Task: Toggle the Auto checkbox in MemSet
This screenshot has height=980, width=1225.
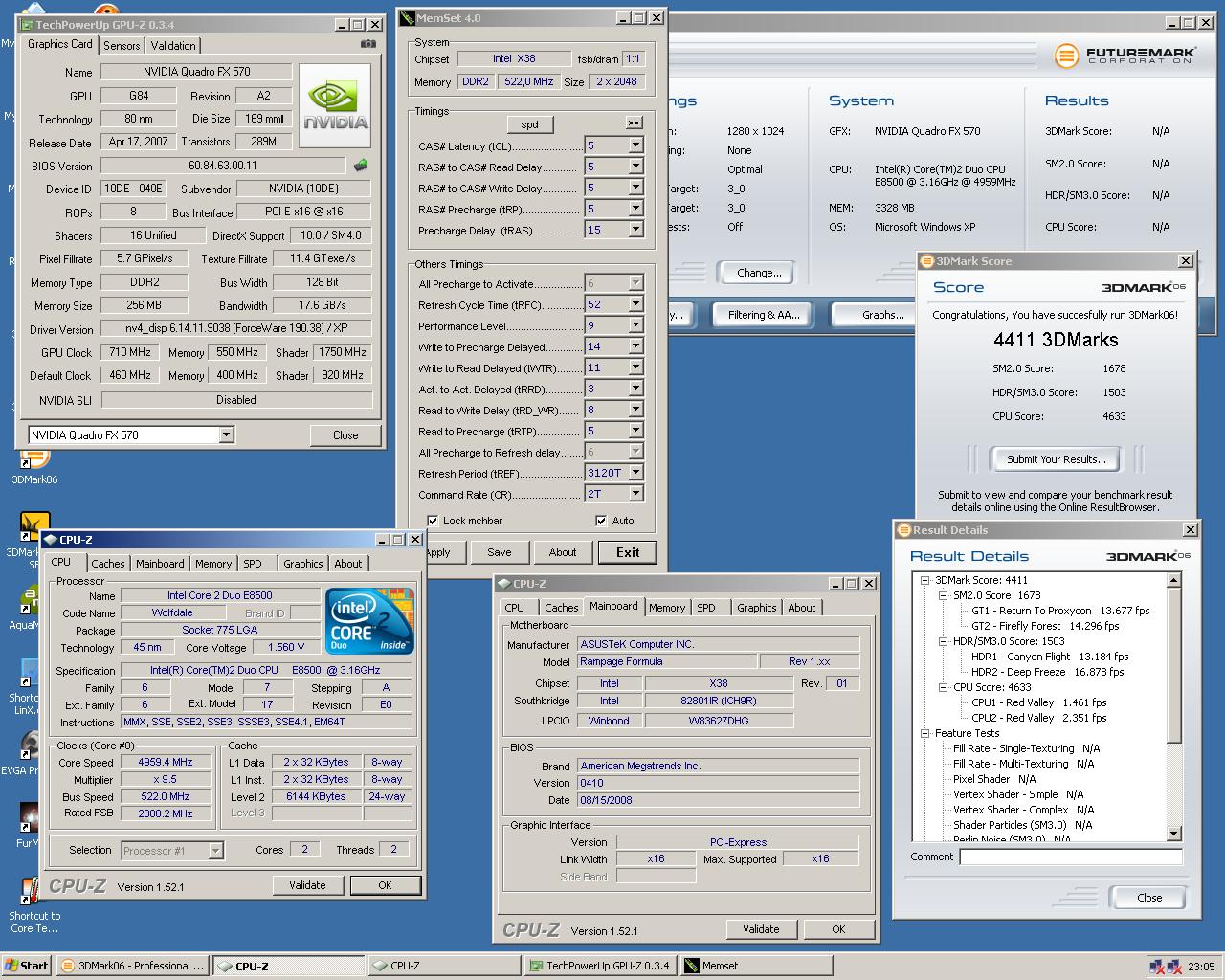Action: click(x=601, y=521)
